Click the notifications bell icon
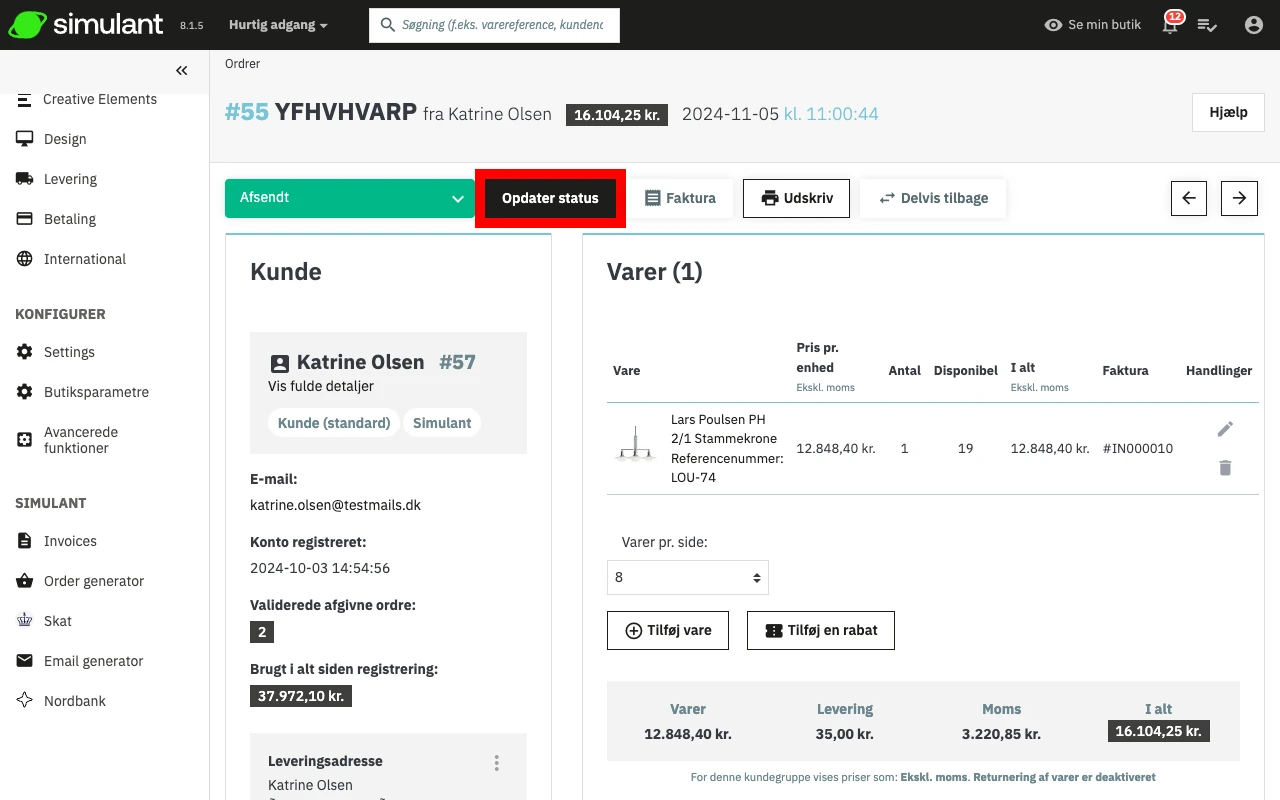This screenshot has width=1280, height=800. [1170, 26]
